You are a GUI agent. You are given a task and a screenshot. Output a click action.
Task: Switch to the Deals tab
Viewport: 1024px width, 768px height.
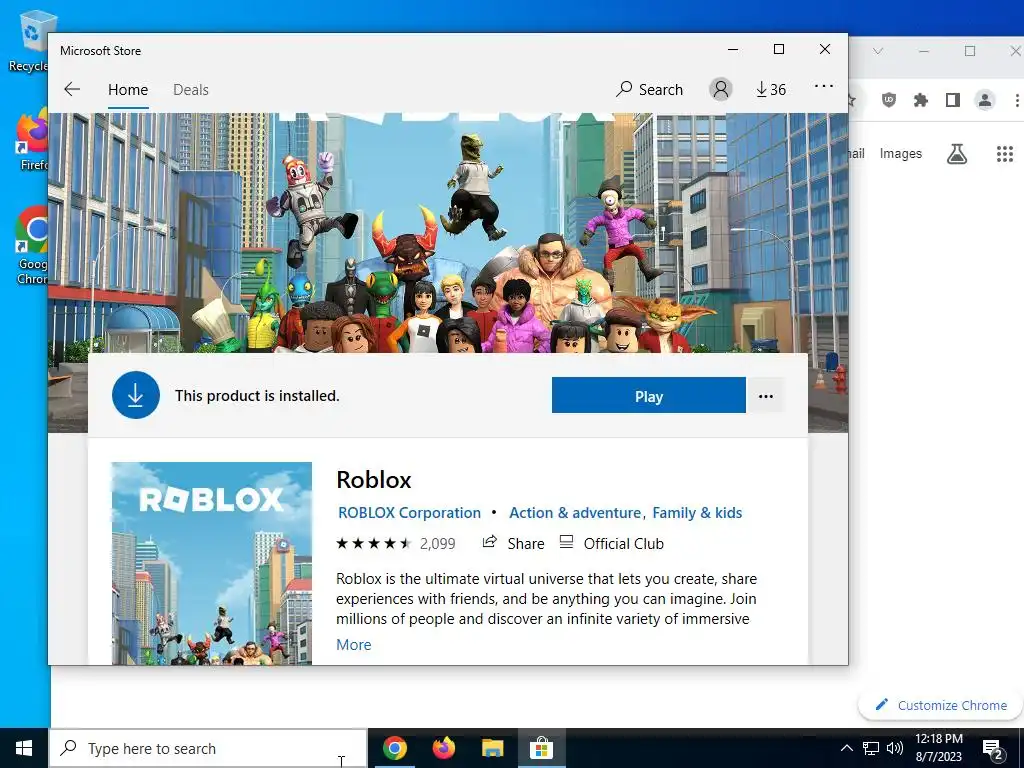click(x=191, y=89)
